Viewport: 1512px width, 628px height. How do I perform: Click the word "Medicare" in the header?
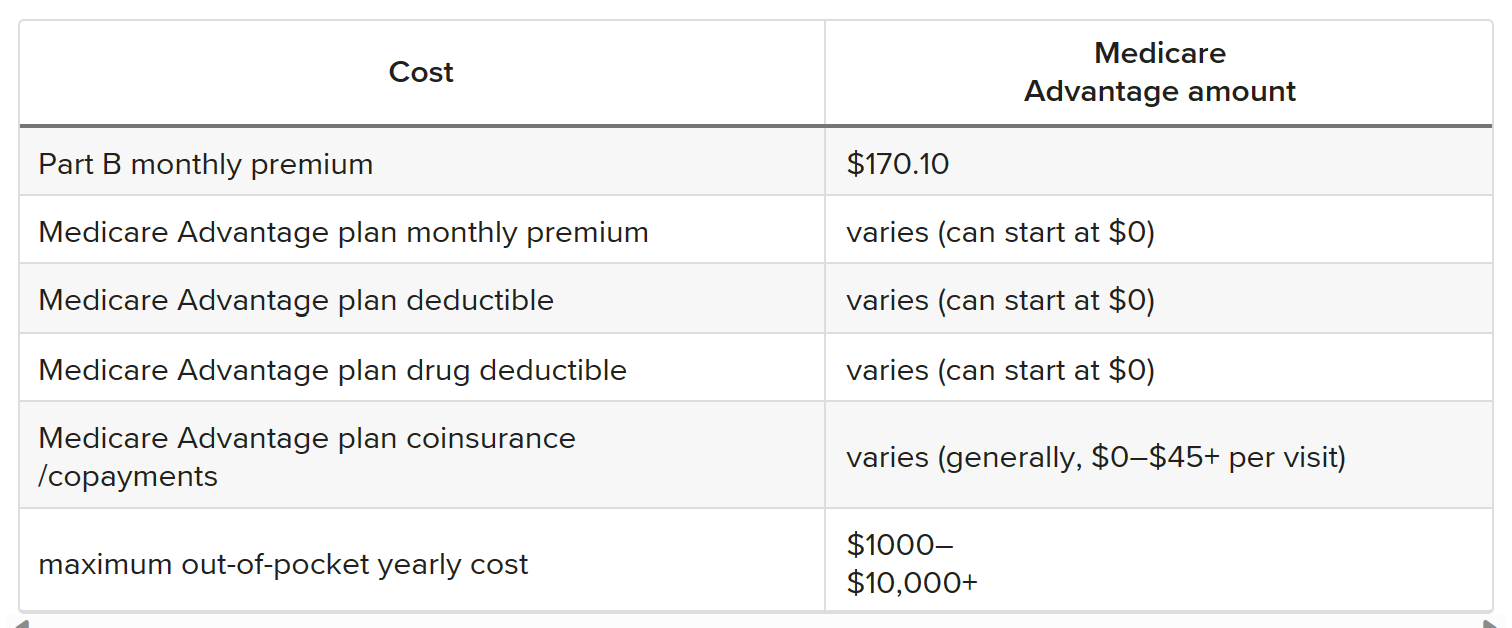tap(1159, 53)
